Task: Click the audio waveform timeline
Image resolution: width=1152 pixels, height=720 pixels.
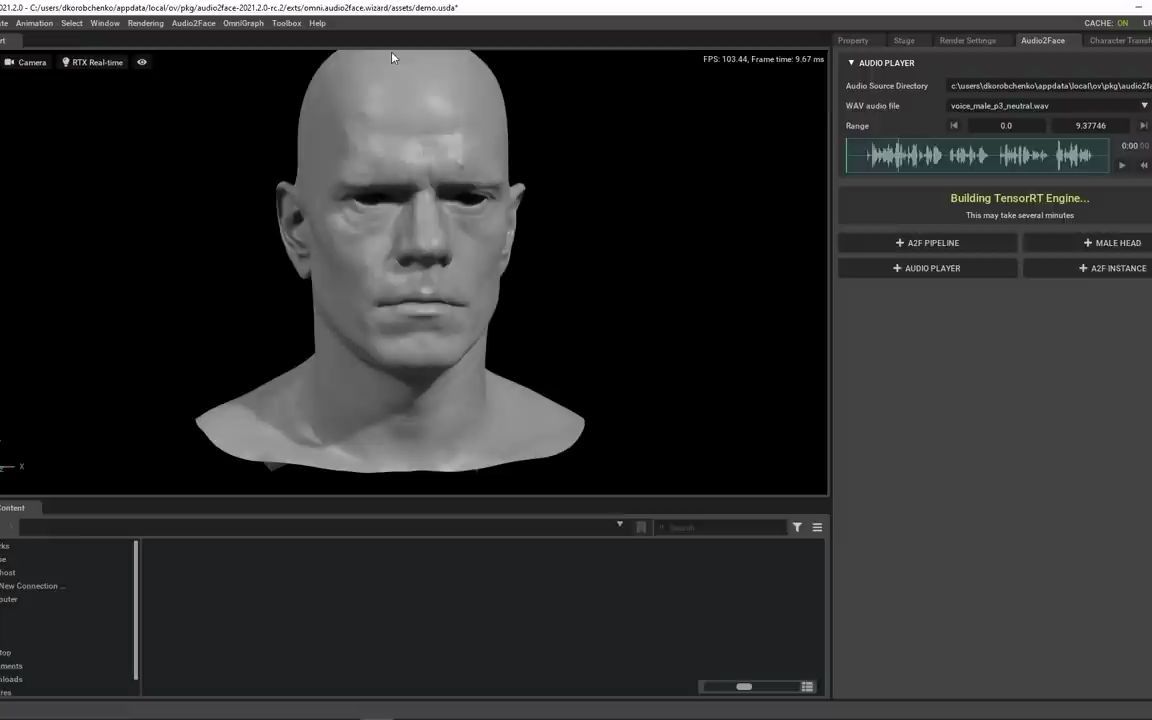Action: tap(977, 156)
